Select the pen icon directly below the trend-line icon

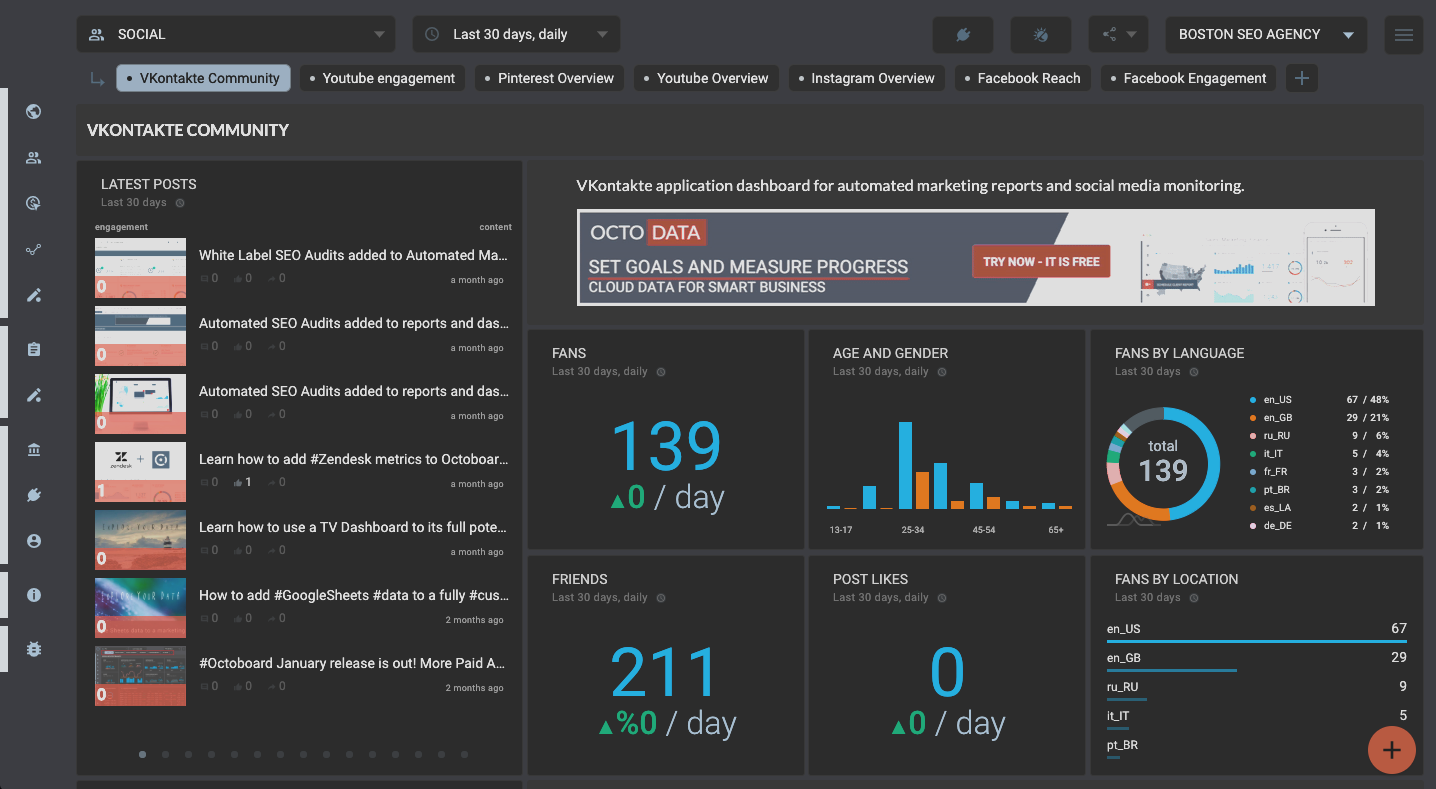pyautogui.click(x=34, y=295)
